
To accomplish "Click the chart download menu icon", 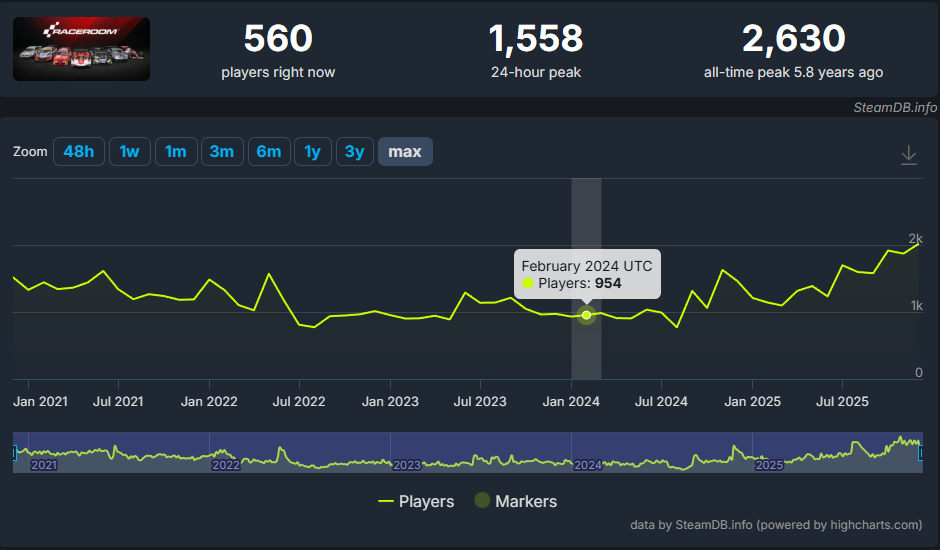I will (908, 155).
